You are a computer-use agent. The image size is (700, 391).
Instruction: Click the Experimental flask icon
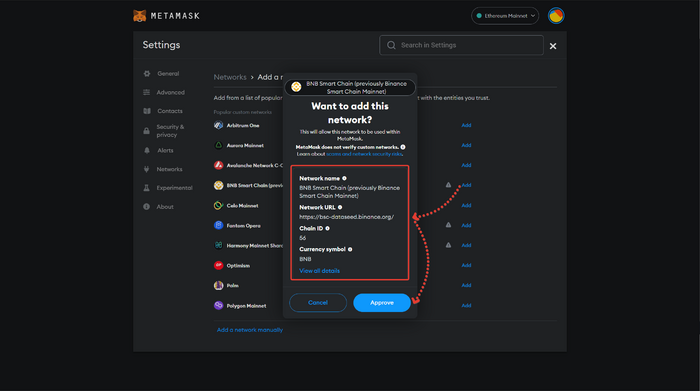pyautogui.click(x=146, y=188)
